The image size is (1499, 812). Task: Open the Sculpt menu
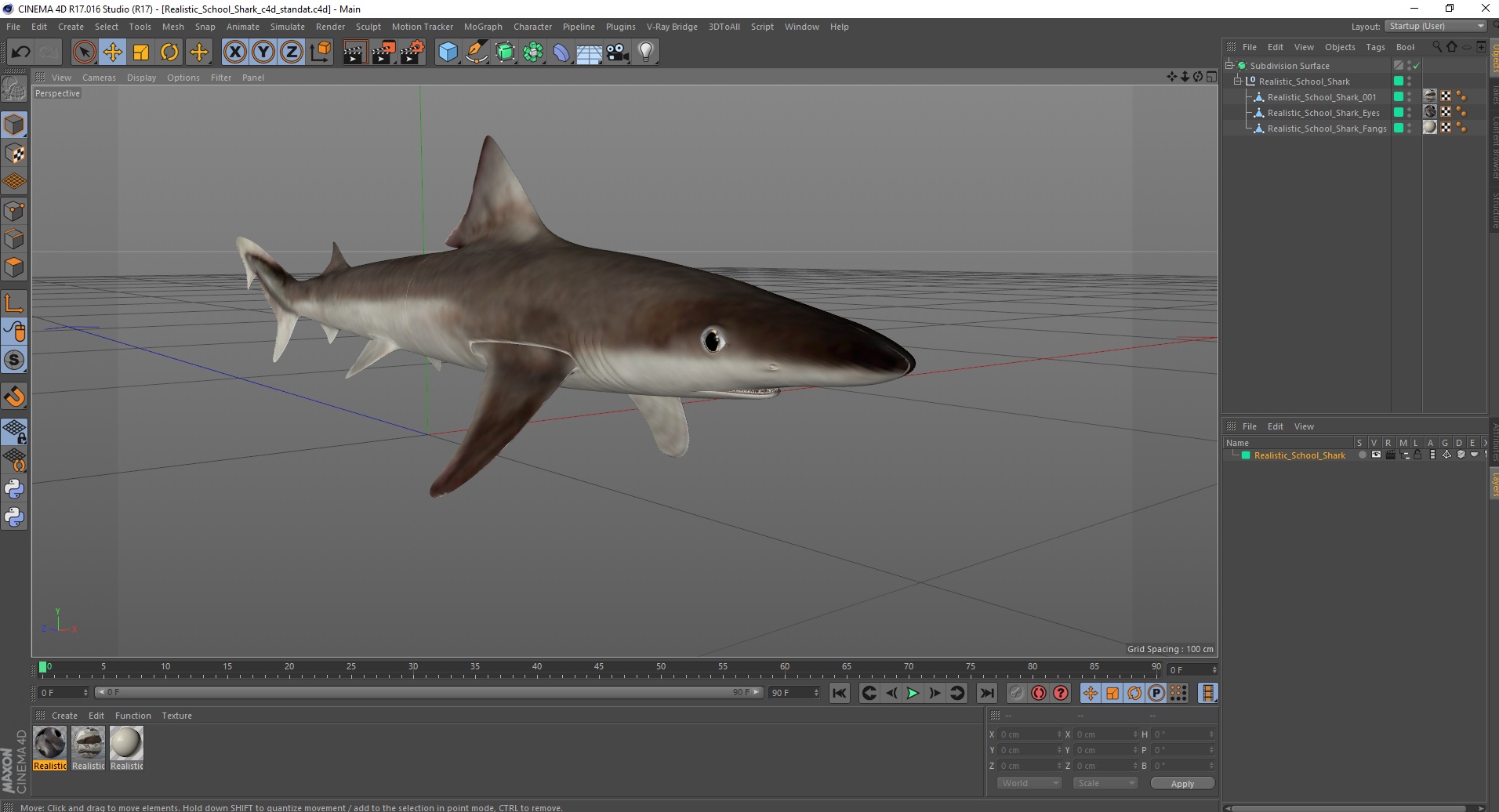[368, 27]
